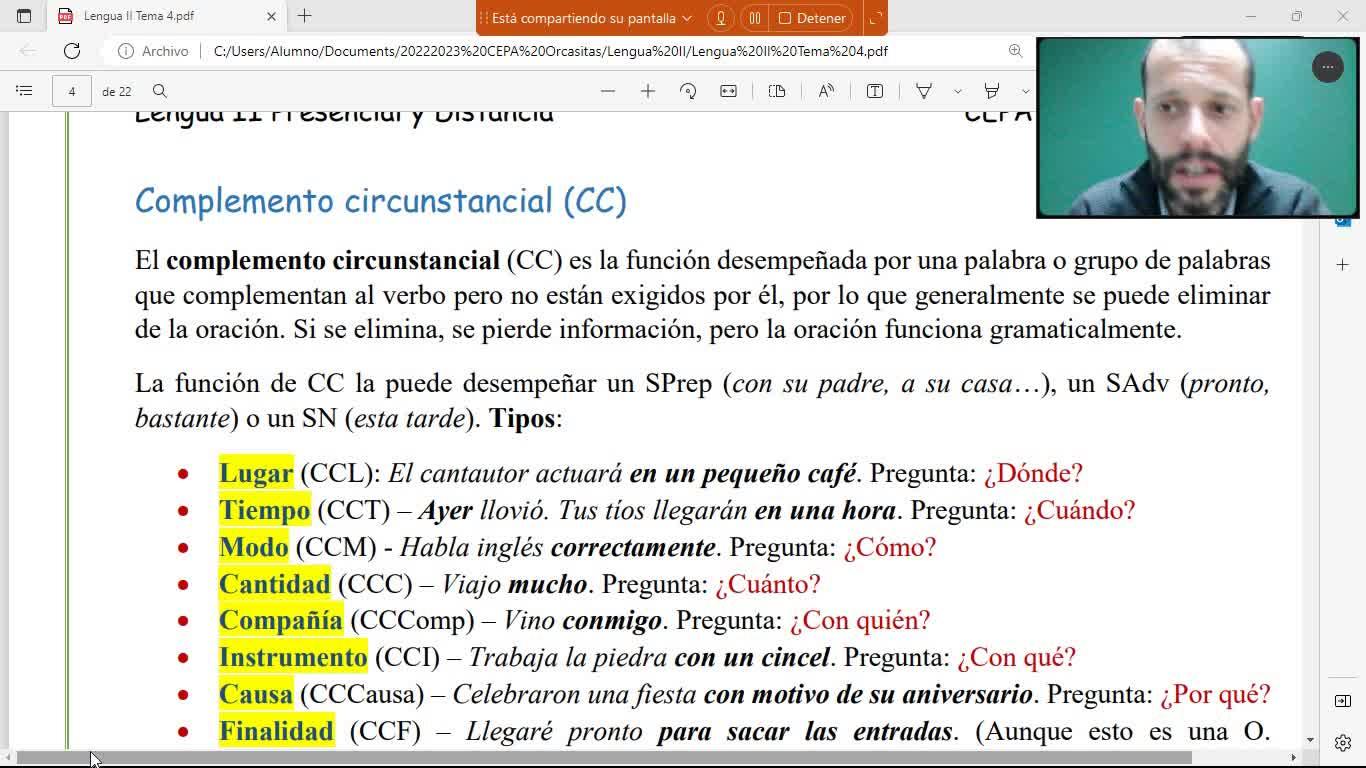Viewport: 1366px width, 768px height.
Task: Click the red question ¿Dónde?
Action: [x=1033, y=473]
